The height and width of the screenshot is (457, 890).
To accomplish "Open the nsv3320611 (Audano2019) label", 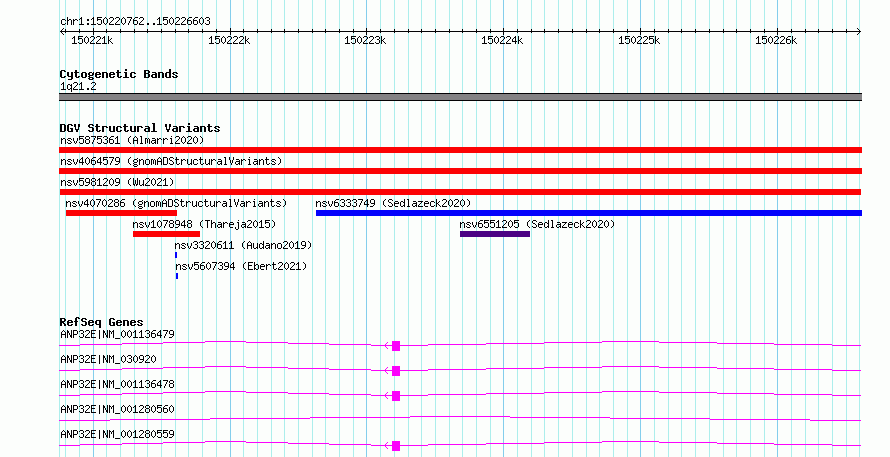I will click(244, 245).
